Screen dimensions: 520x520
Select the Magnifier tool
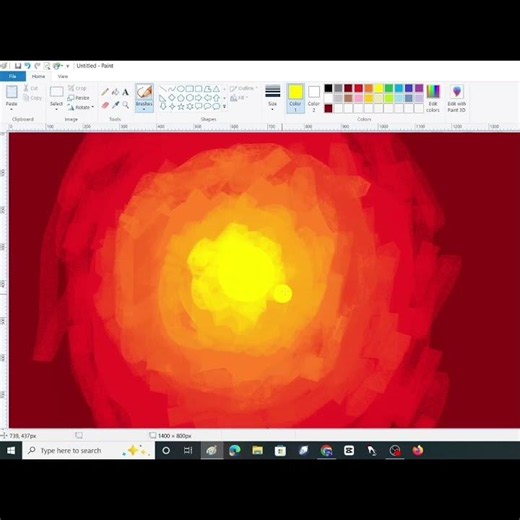click(125, 105)
